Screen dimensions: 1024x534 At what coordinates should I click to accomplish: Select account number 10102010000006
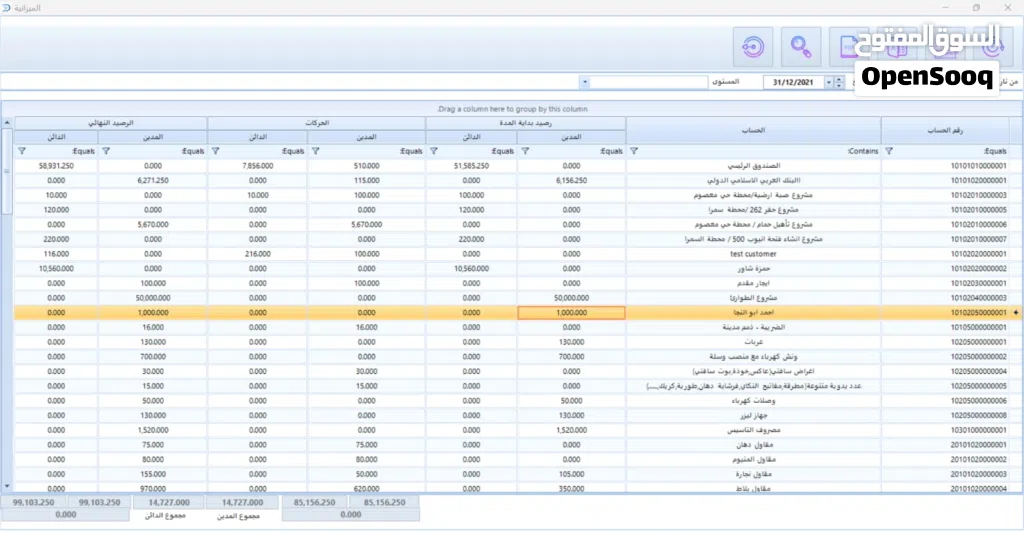[978, 225]
